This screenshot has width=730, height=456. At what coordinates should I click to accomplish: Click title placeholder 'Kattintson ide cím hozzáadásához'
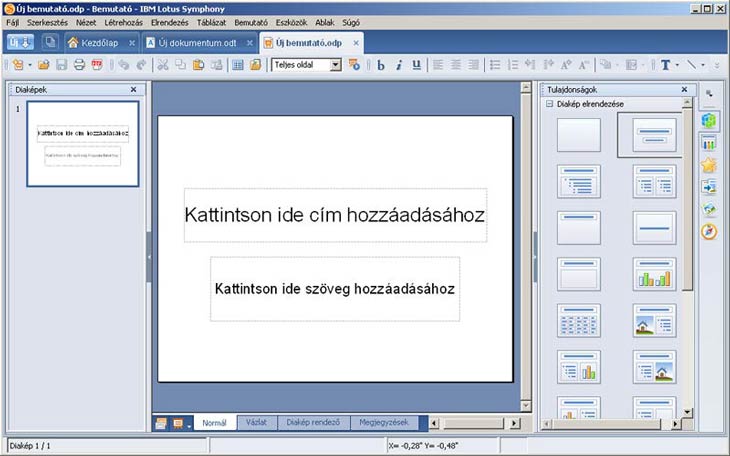coord(335,215)
